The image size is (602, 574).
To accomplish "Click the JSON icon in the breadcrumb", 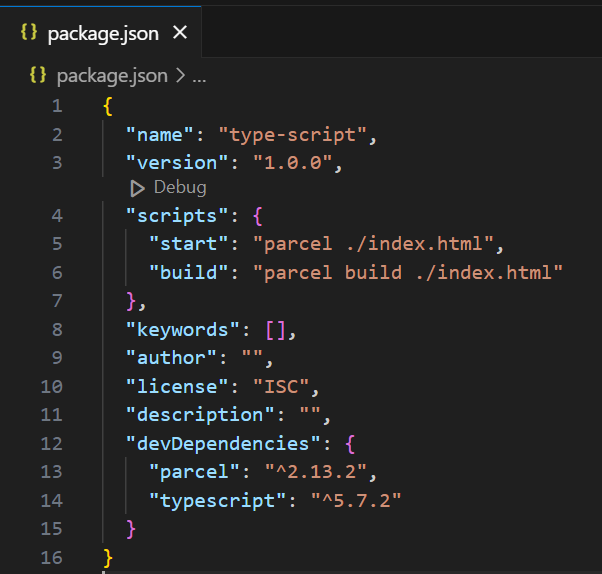I will (x=38, y=75).
